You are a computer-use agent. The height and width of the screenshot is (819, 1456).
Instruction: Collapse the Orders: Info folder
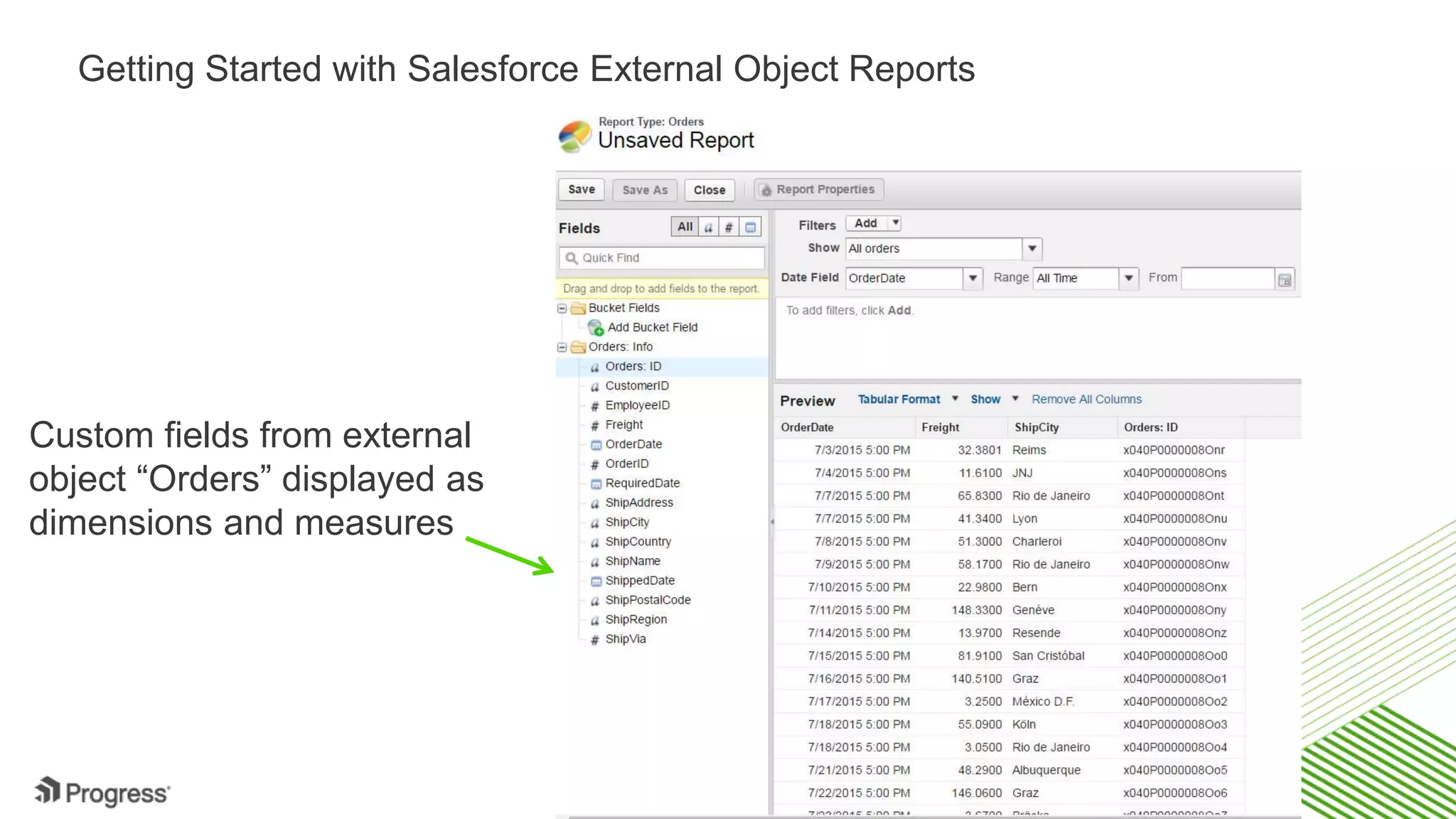click(x=562, y=348)
